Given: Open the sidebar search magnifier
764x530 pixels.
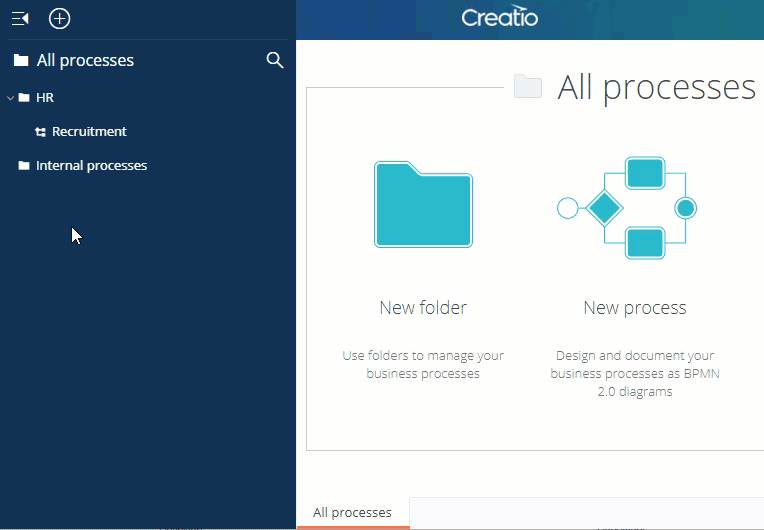Looking at the screenshot, I should [275, 60].
